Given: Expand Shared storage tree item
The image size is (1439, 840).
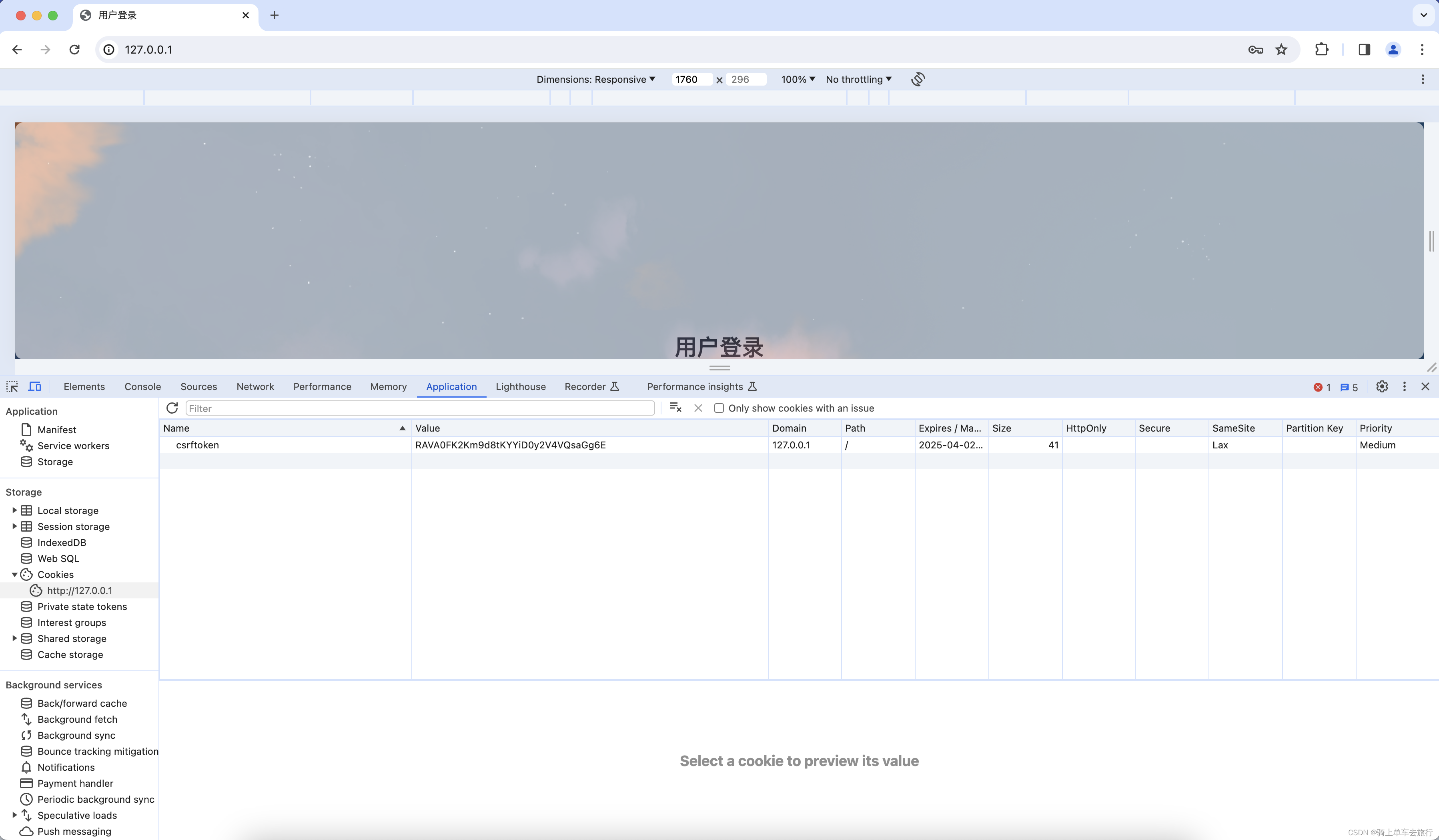Looking at the screenshot, I should [x=14, y=638].
